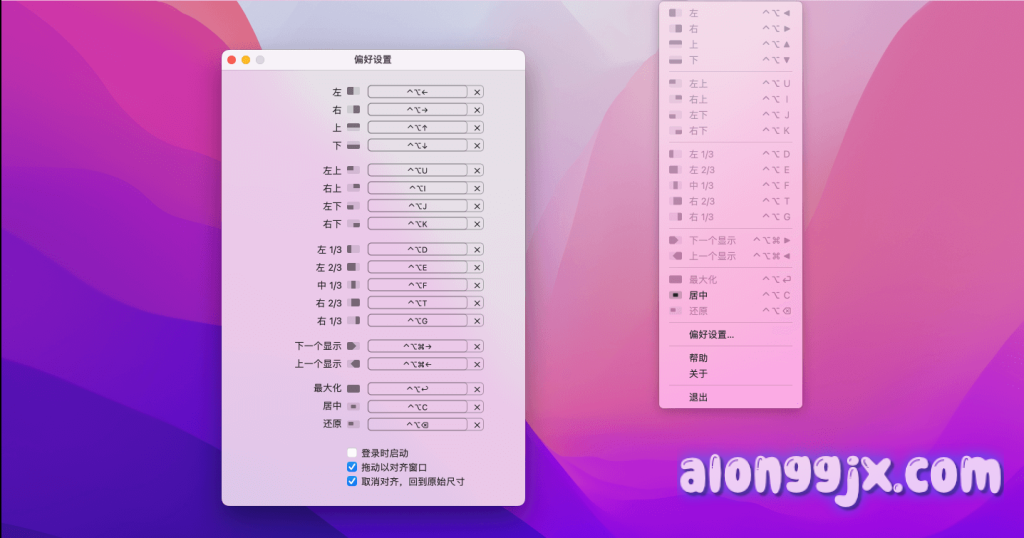Open 偏好设置... from the menu

(x=711, y=334)
